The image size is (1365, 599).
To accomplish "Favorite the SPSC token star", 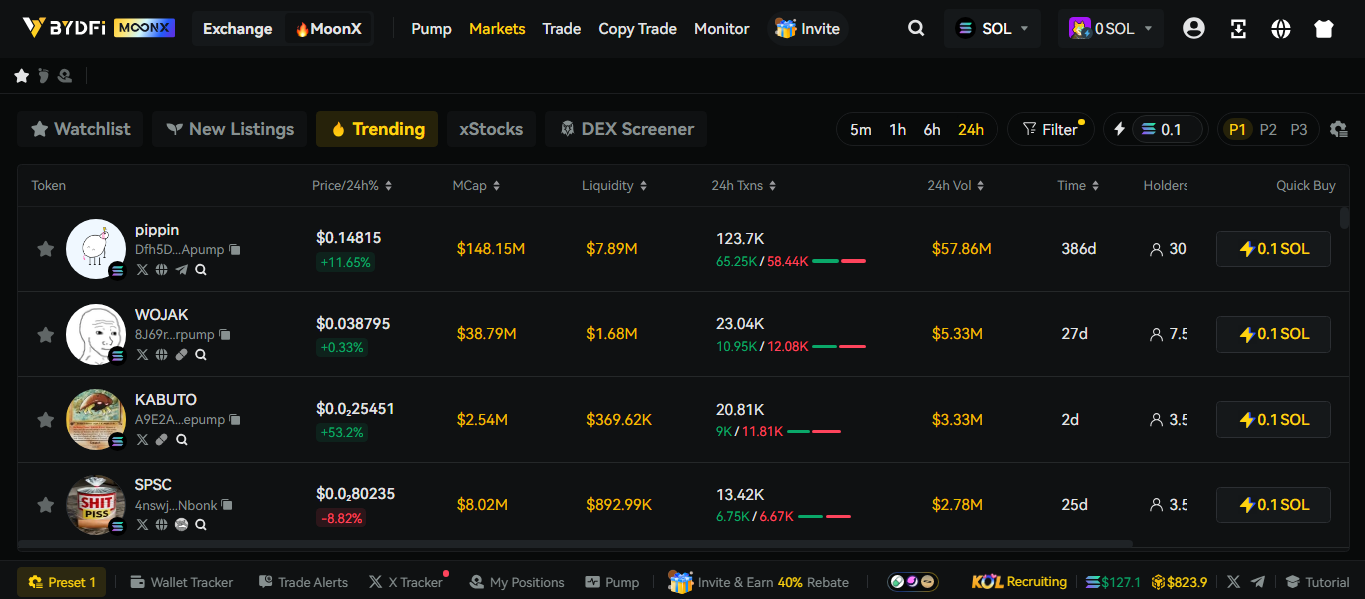I will point(45,504).
